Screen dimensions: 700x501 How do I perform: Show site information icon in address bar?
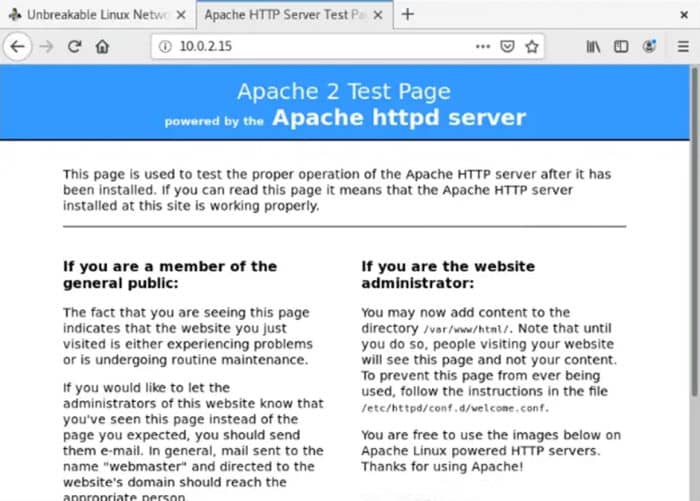tap(165, 46)
